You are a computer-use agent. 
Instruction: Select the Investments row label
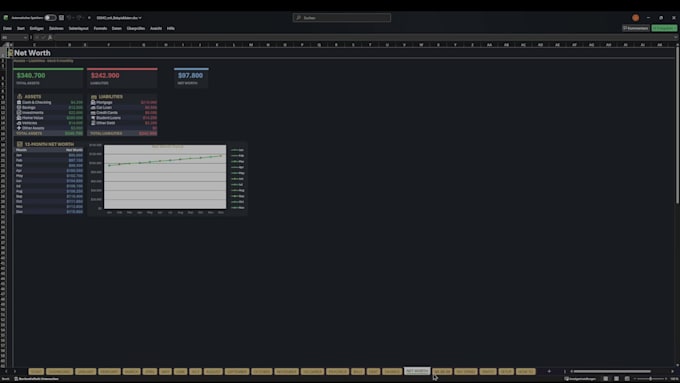33,112
